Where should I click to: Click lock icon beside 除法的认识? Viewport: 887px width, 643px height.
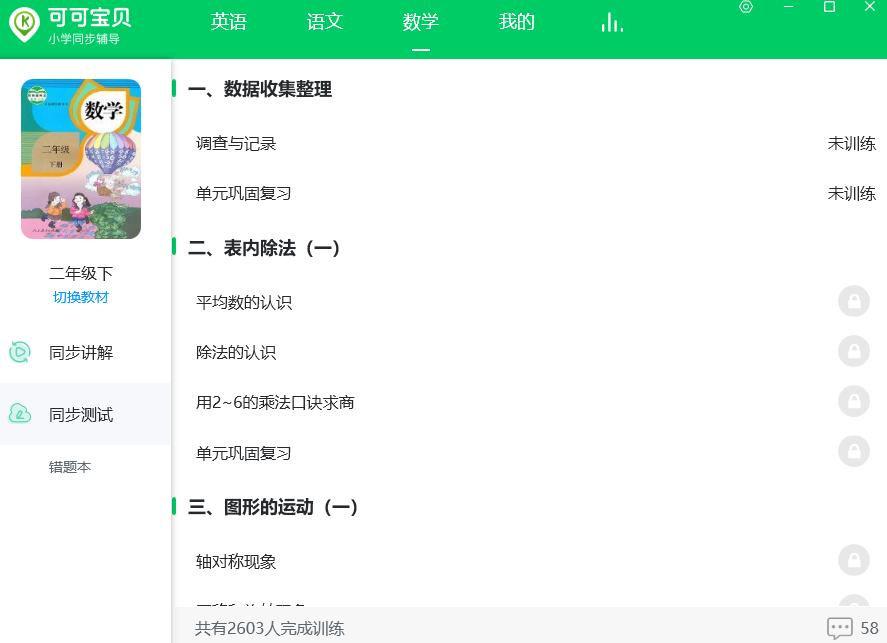point(854,351)
